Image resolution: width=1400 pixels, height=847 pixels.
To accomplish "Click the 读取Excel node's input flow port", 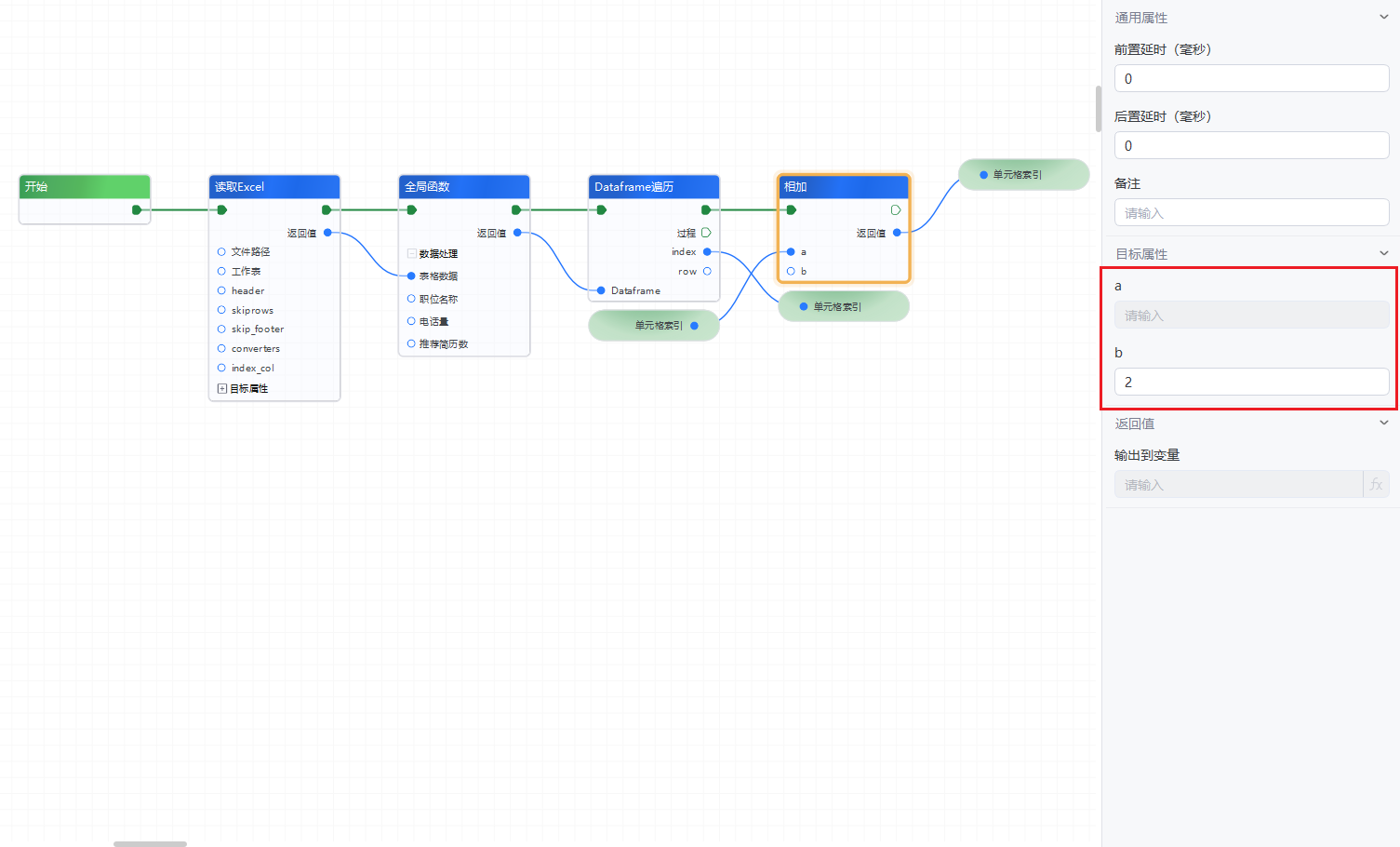I will click(x=221, y=209).
